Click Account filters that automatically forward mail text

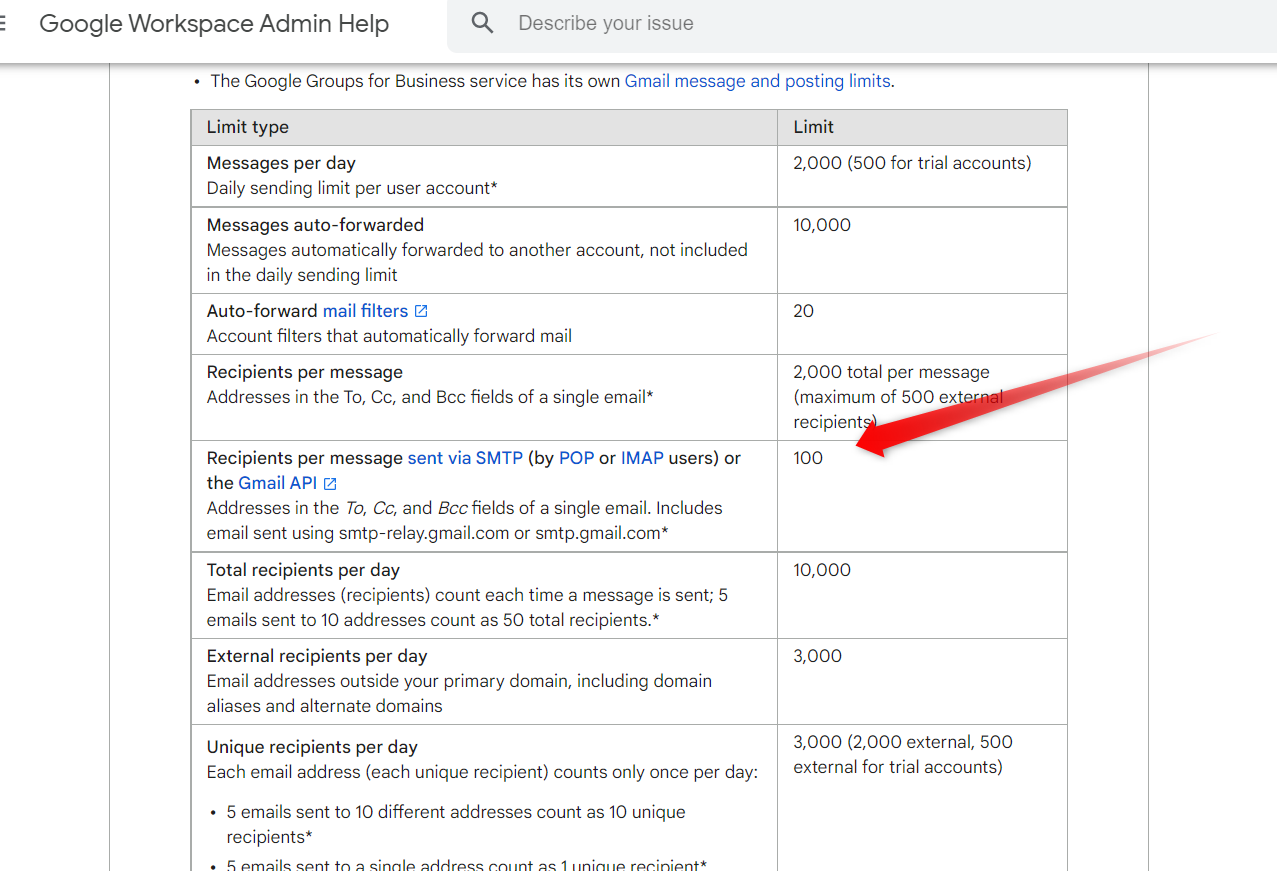click(x=389, y=336)
